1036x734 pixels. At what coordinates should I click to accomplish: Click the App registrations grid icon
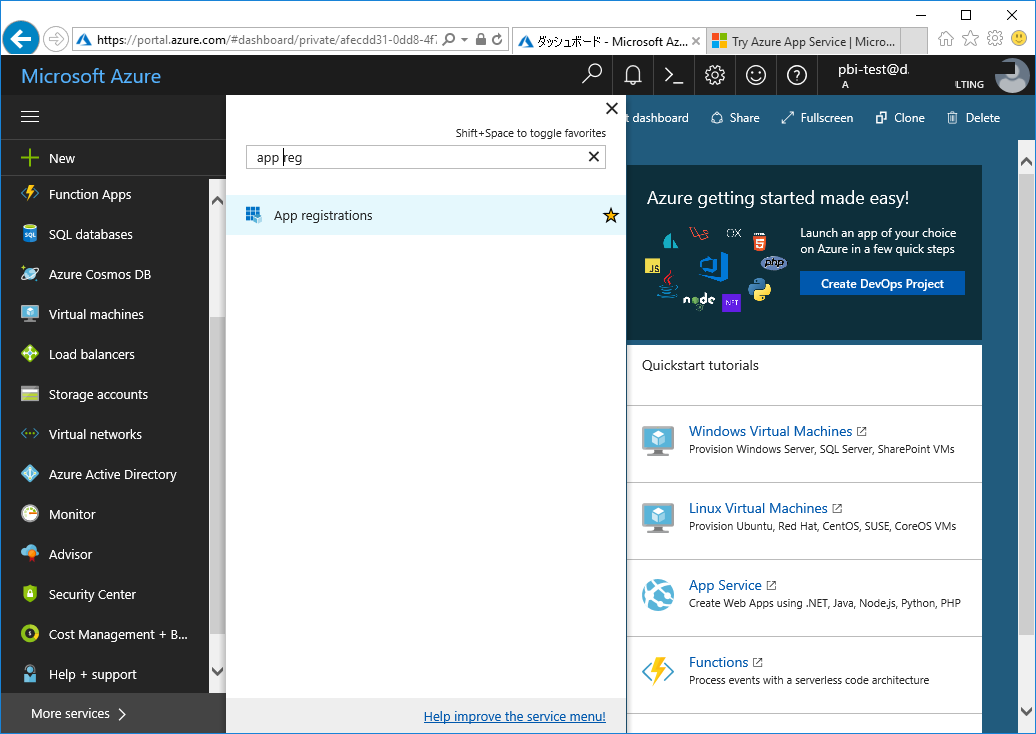coord(254,215)
